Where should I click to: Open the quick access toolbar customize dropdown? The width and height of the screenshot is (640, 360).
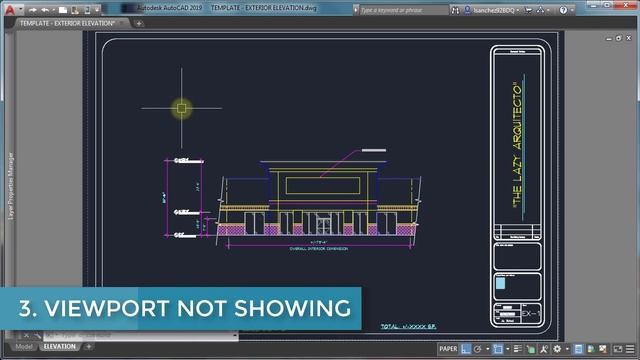pos(97,10)
